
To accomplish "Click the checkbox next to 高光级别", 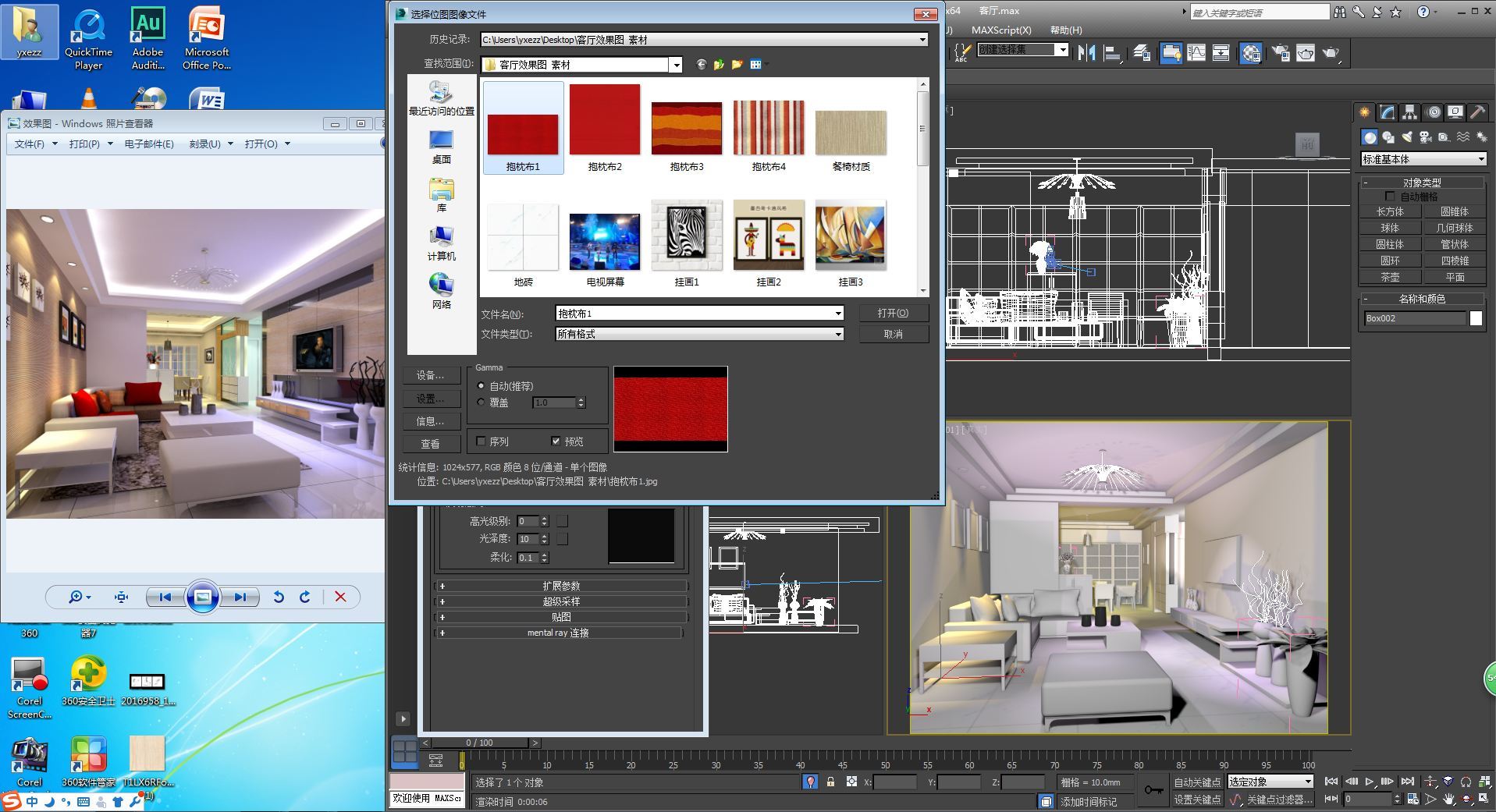I will [562, 521].
